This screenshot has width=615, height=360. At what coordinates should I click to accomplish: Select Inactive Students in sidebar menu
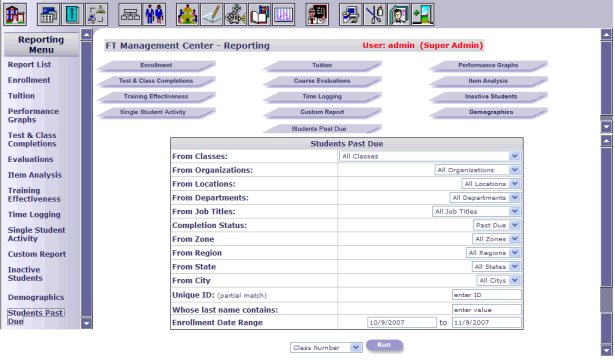coord(25,274)
